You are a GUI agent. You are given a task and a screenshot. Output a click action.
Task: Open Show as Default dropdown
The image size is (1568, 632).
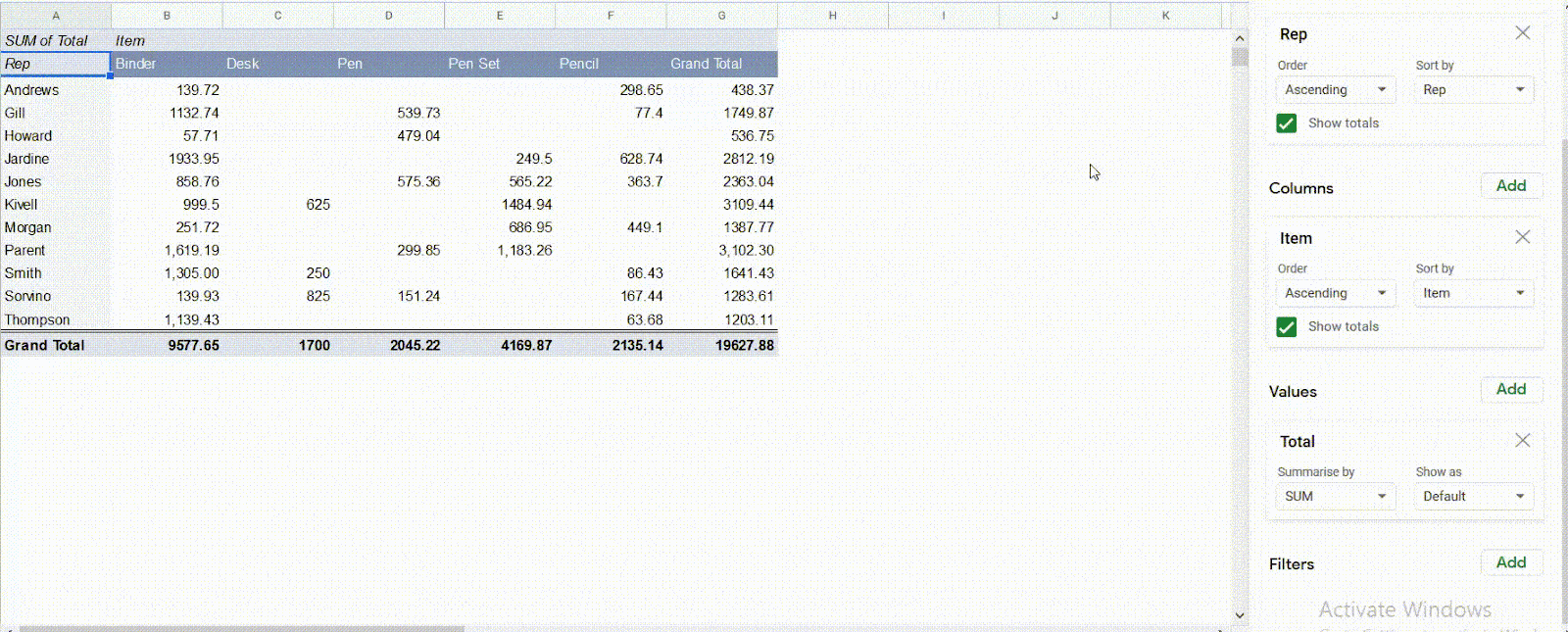1474,496
